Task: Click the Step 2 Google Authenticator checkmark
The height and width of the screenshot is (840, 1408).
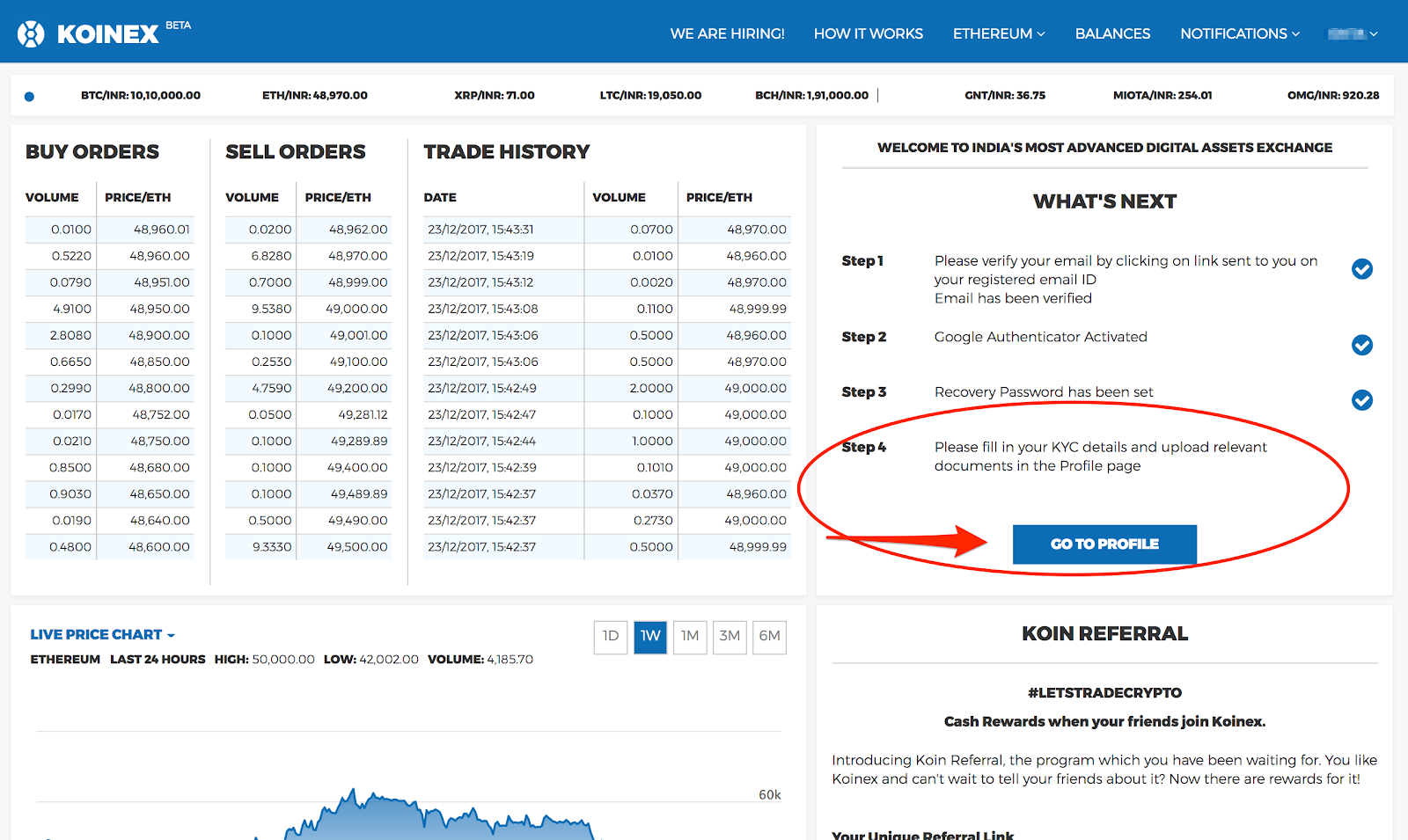Action: coord(1362,345)
